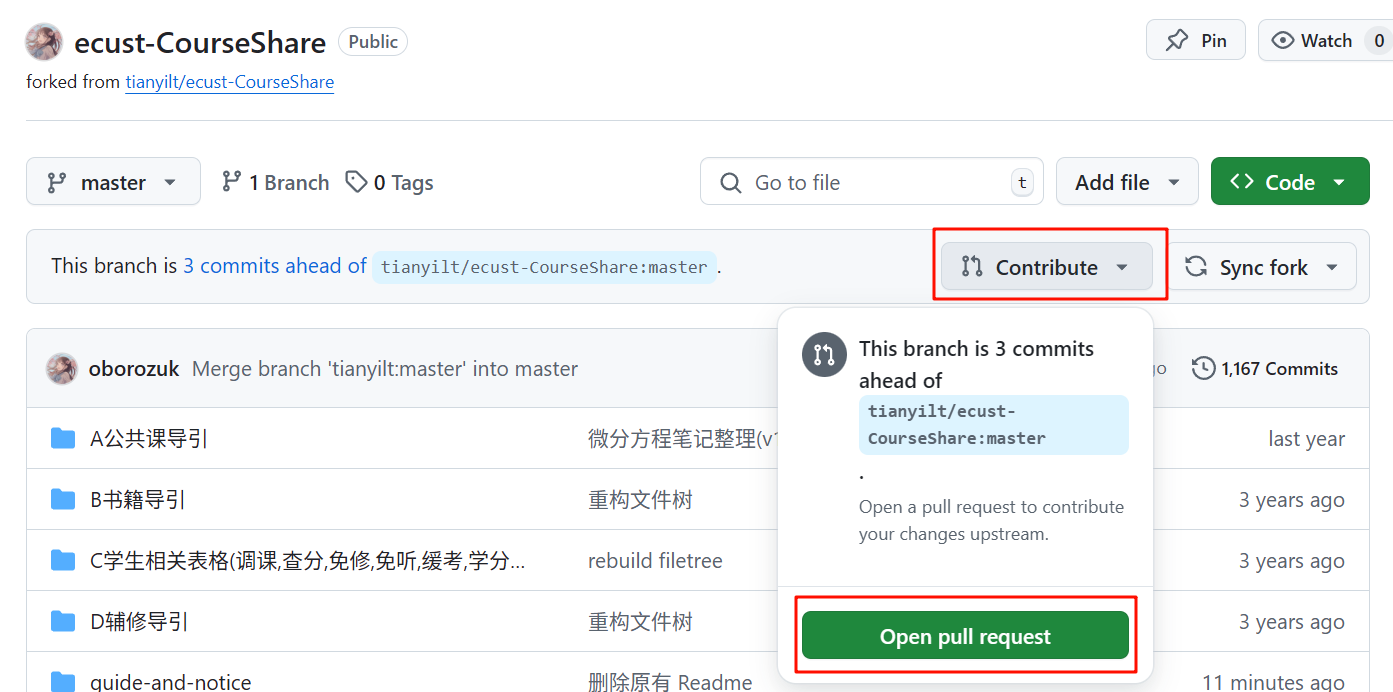1393x692 pixels.
Task: Open the oborozuk author link
Action: click(x=134, y=369)
